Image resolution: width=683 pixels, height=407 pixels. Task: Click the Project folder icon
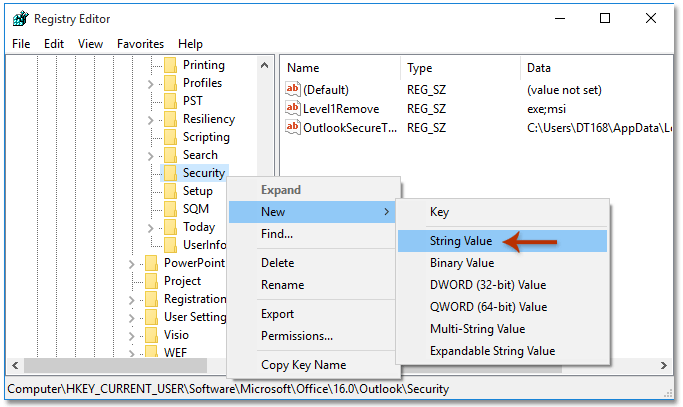click(x=151, y=281)
